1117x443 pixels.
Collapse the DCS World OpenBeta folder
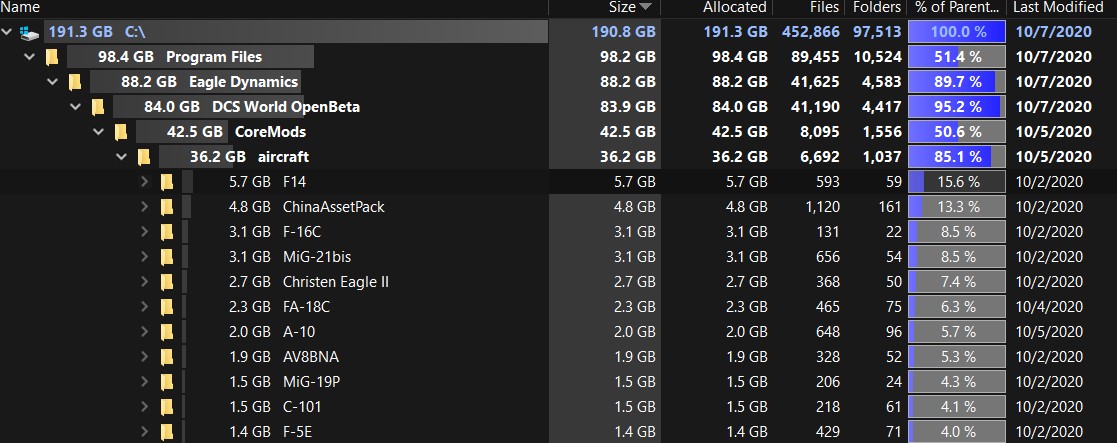click(75, 107)
